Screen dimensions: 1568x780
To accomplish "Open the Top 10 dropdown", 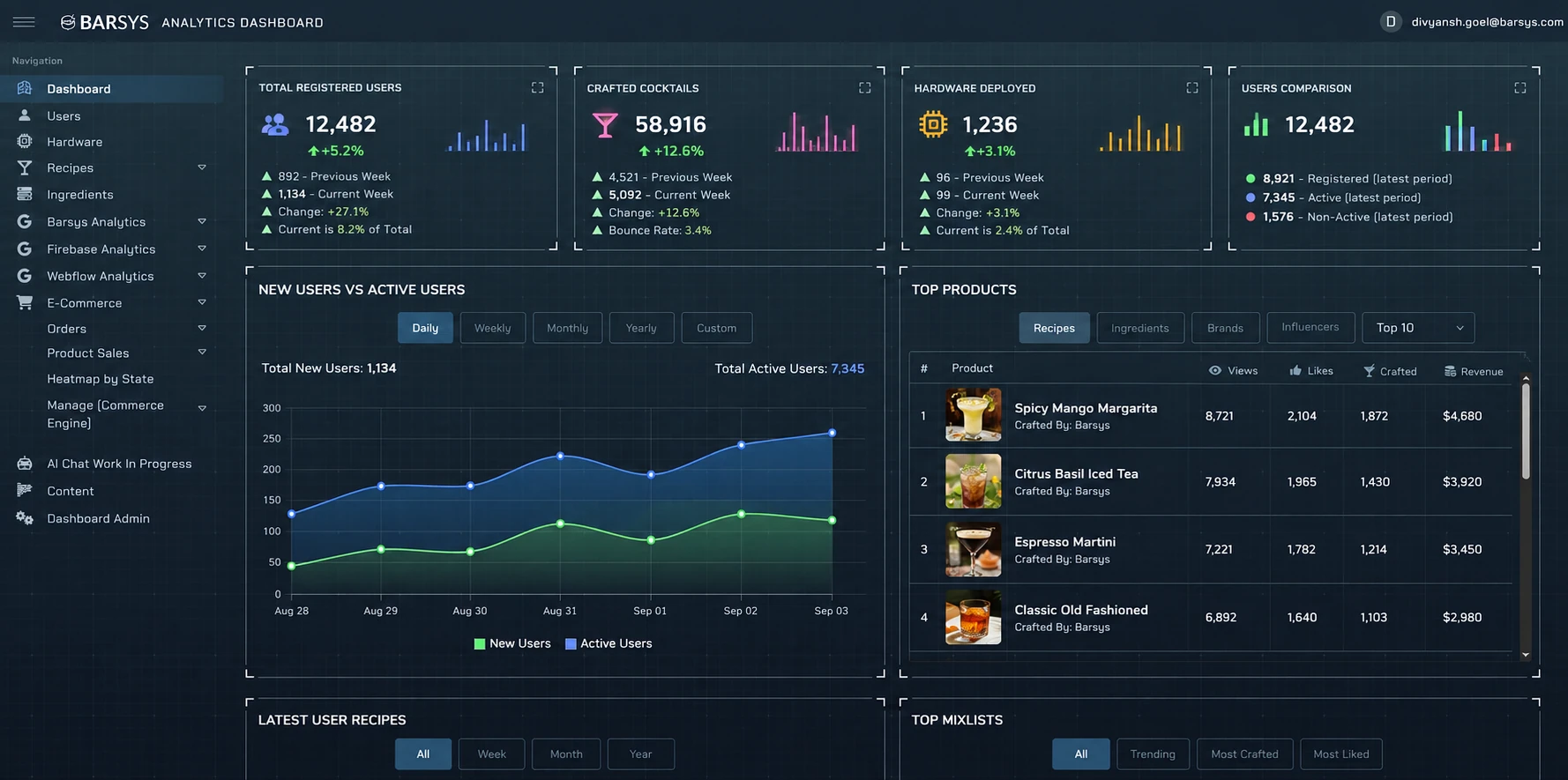I will pos(1418,328).
